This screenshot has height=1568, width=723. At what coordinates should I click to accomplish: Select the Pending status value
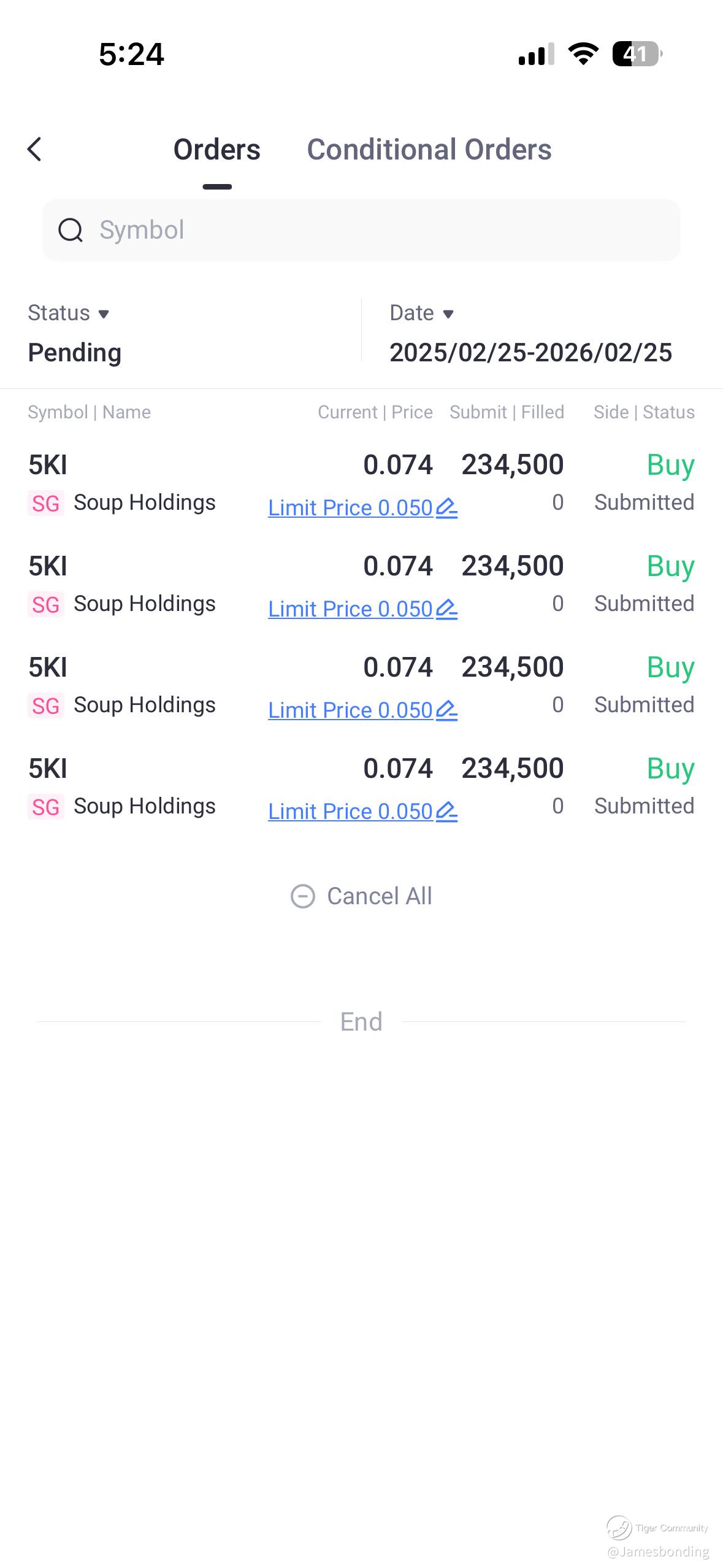coord(75,353)
